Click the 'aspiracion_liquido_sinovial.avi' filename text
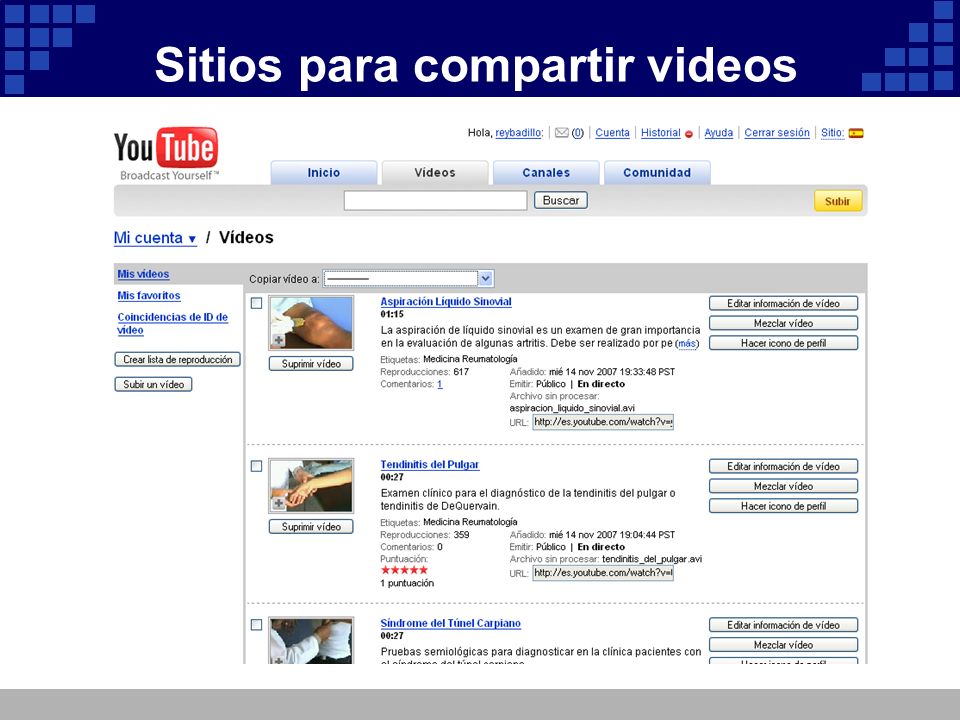Viewport: 960px width, 720px height. [x=572, y=408]
